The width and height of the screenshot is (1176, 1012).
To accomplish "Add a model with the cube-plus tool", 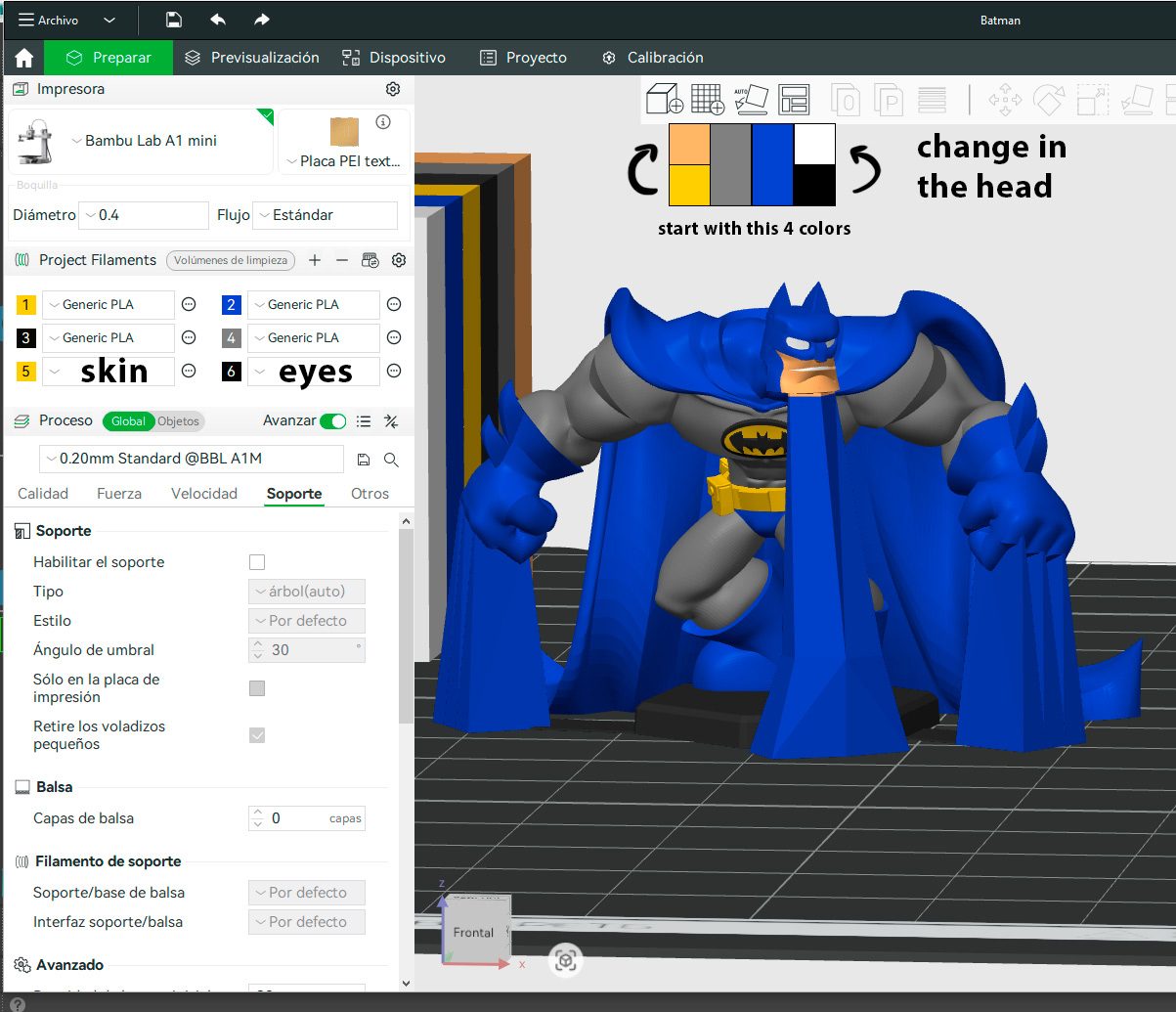I will [664, 99].
